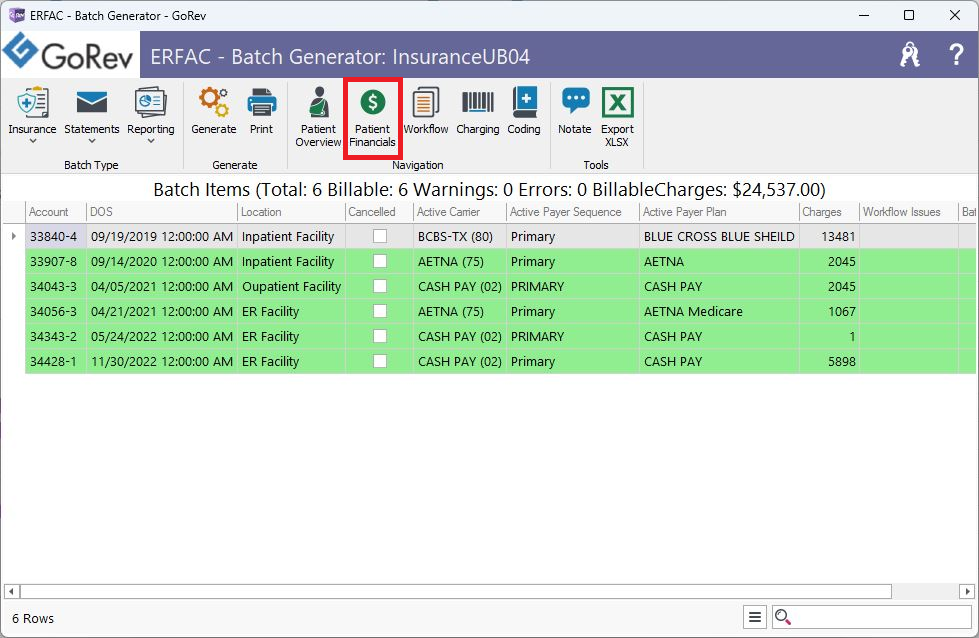Screen dimensions: 979x638
Task: Sort by the Charges column header
Action: point(829,212)
